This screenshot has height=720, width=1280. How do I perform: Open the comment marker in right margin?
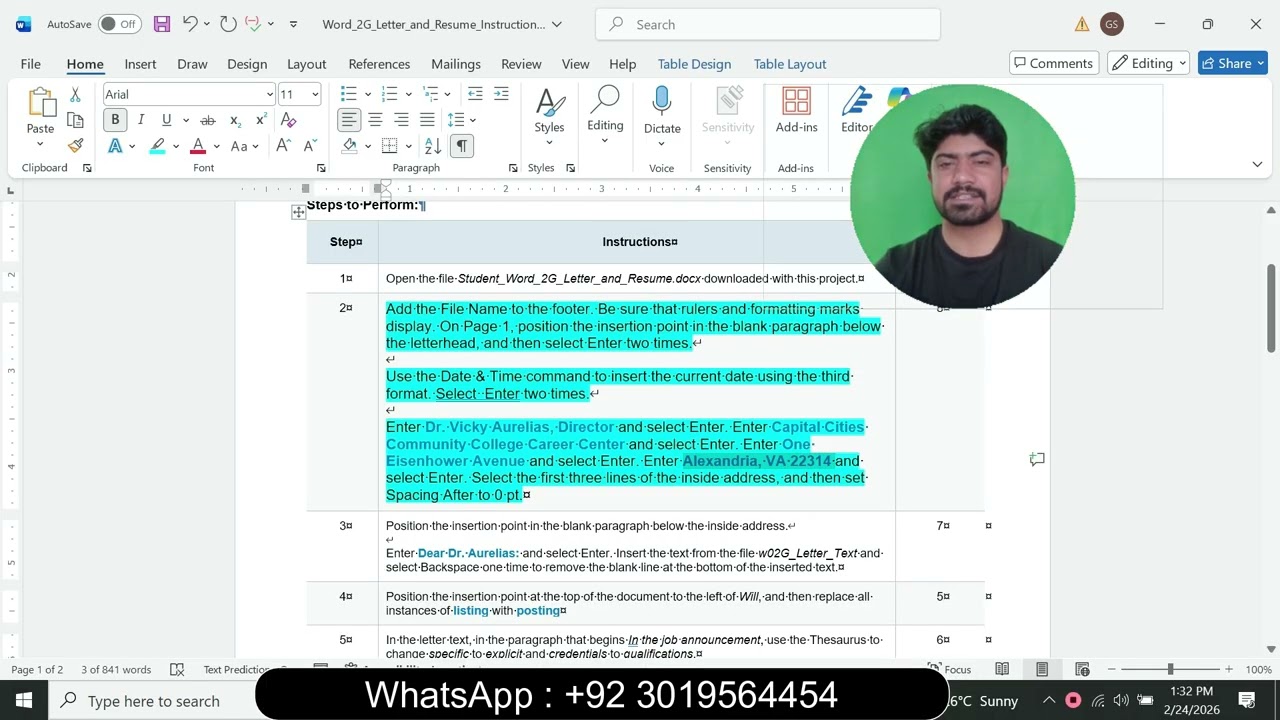click(x=1037, y=459)
